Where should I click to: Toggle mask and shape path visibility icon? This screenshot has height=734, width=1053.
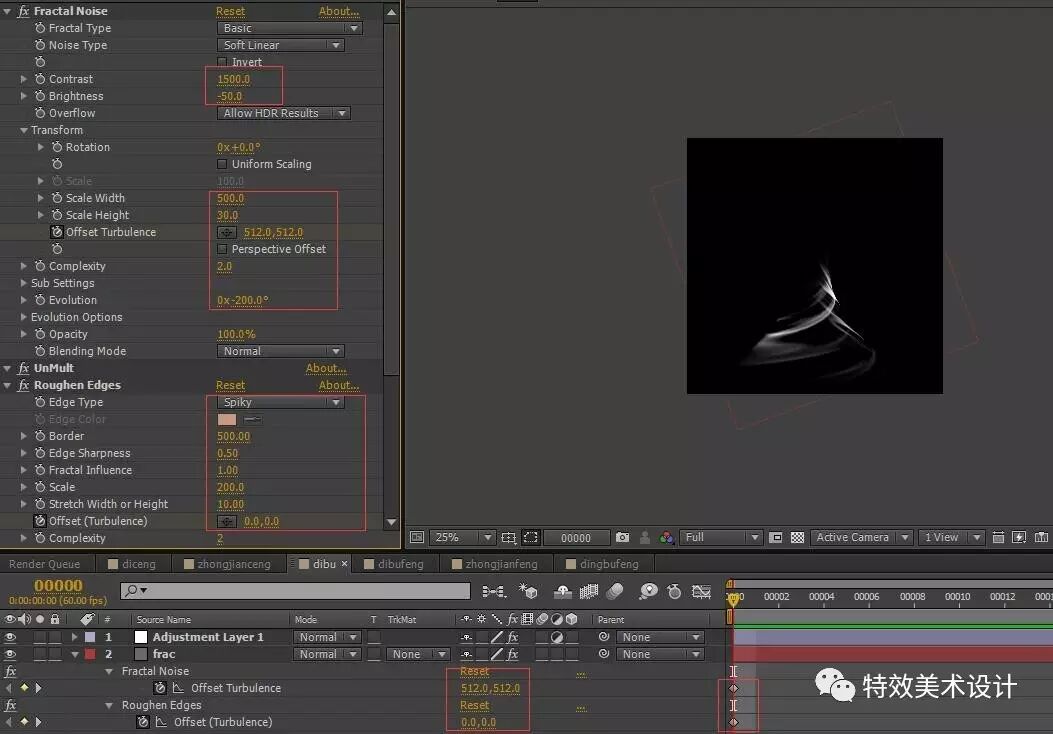[x=531, y=537]
